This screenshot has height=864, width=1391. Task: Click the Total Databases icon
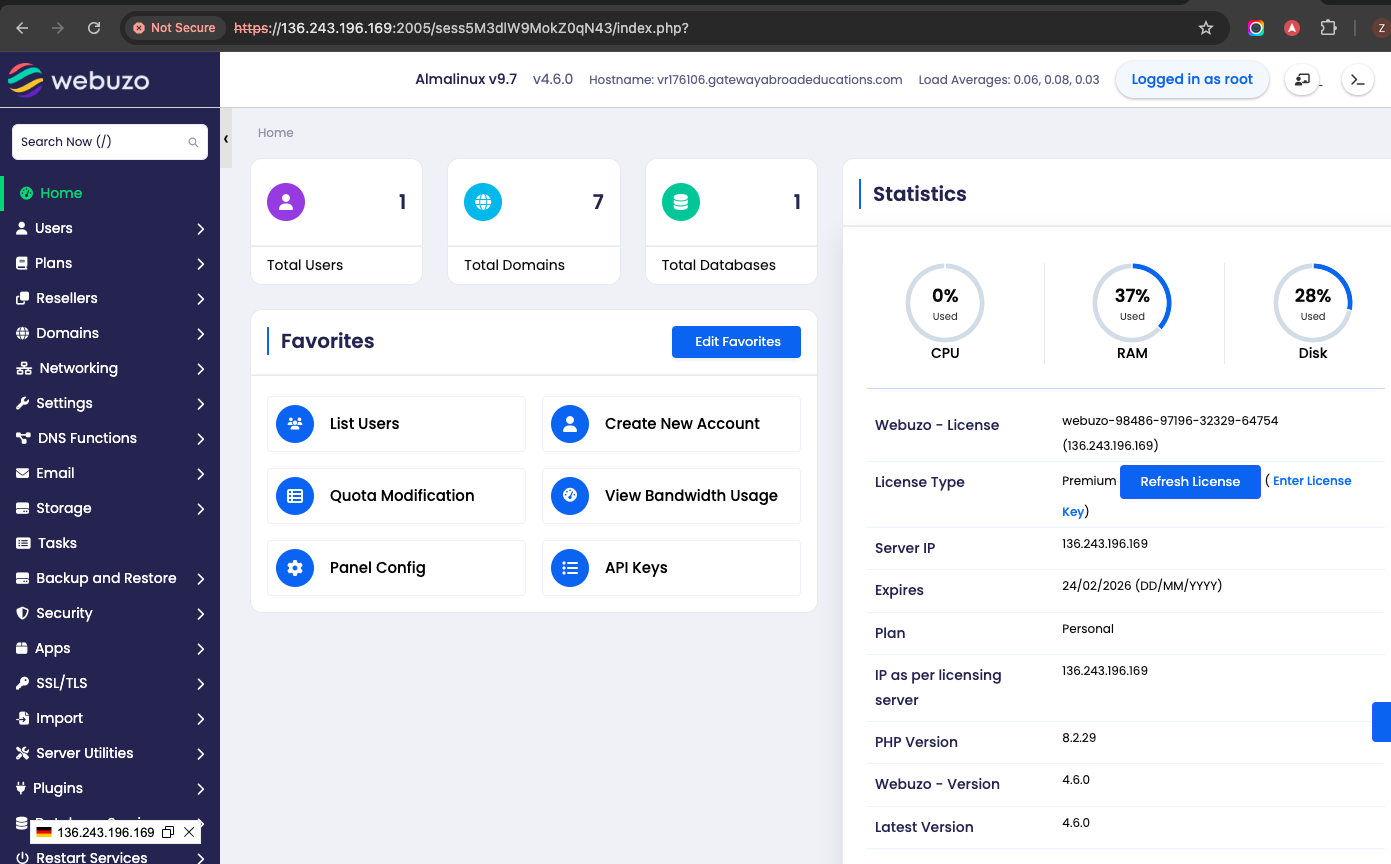point(681,202)
